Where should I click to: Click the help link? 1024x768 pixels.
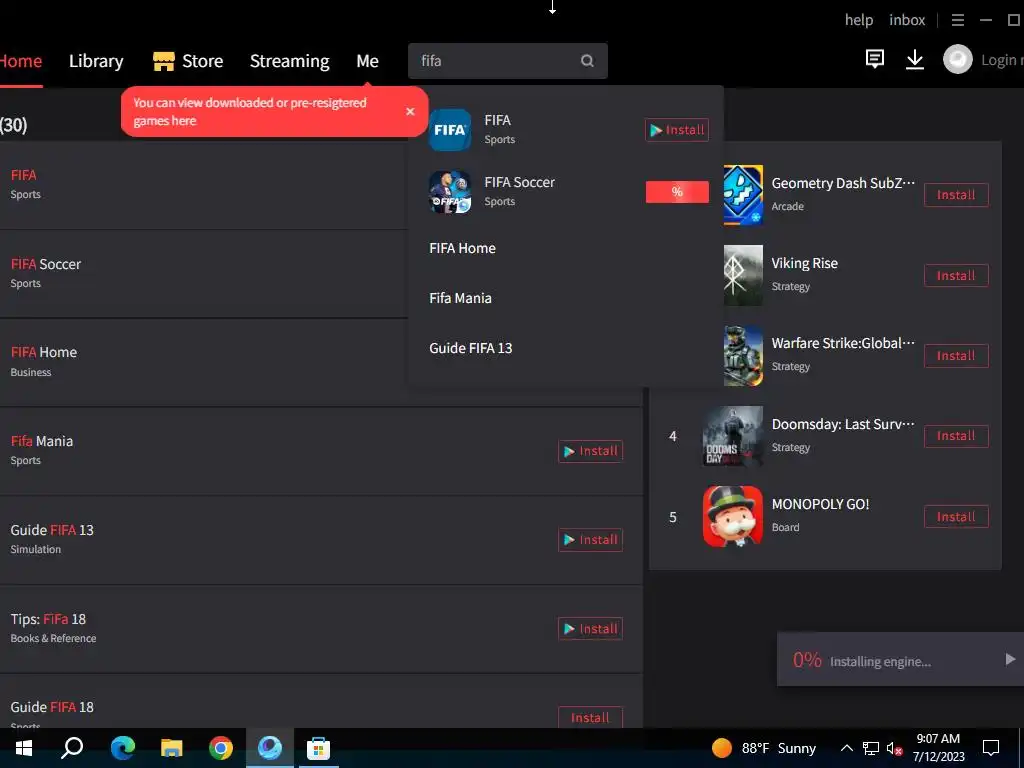pos(859,20)
